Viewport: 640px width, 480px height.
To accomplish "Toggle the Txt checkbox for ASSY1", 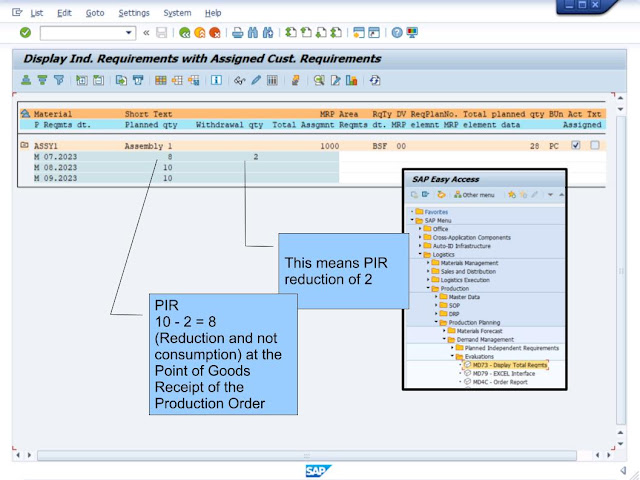I will click(x=595, y=145).
